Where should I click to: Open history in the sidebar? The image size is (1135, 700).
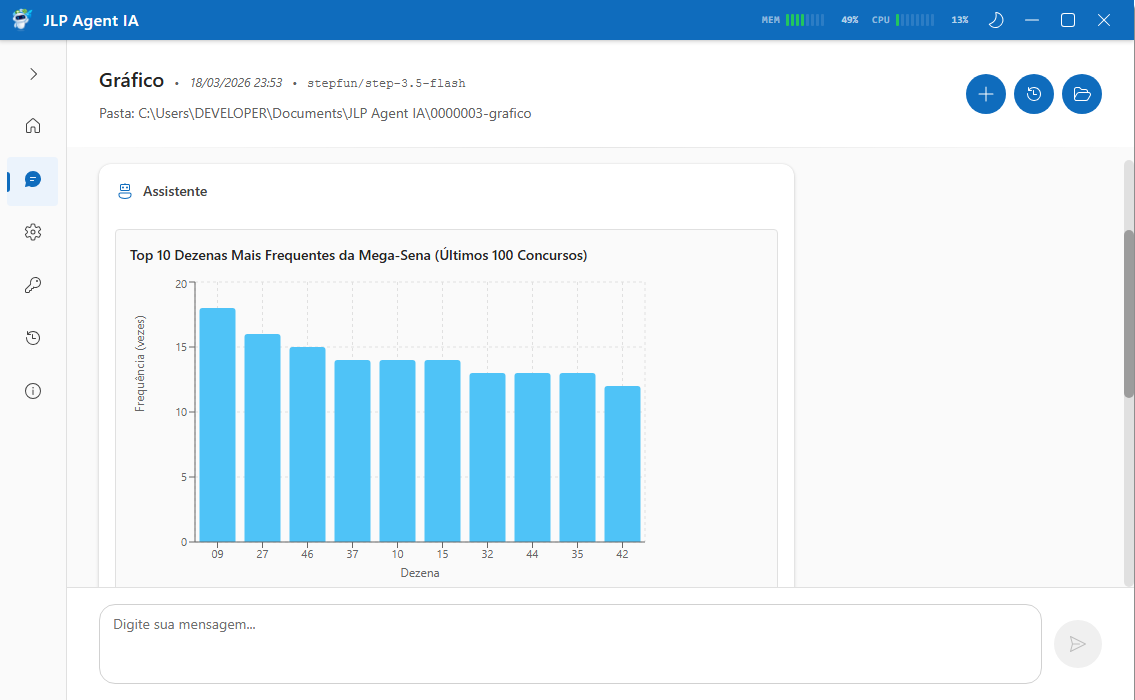33,338
